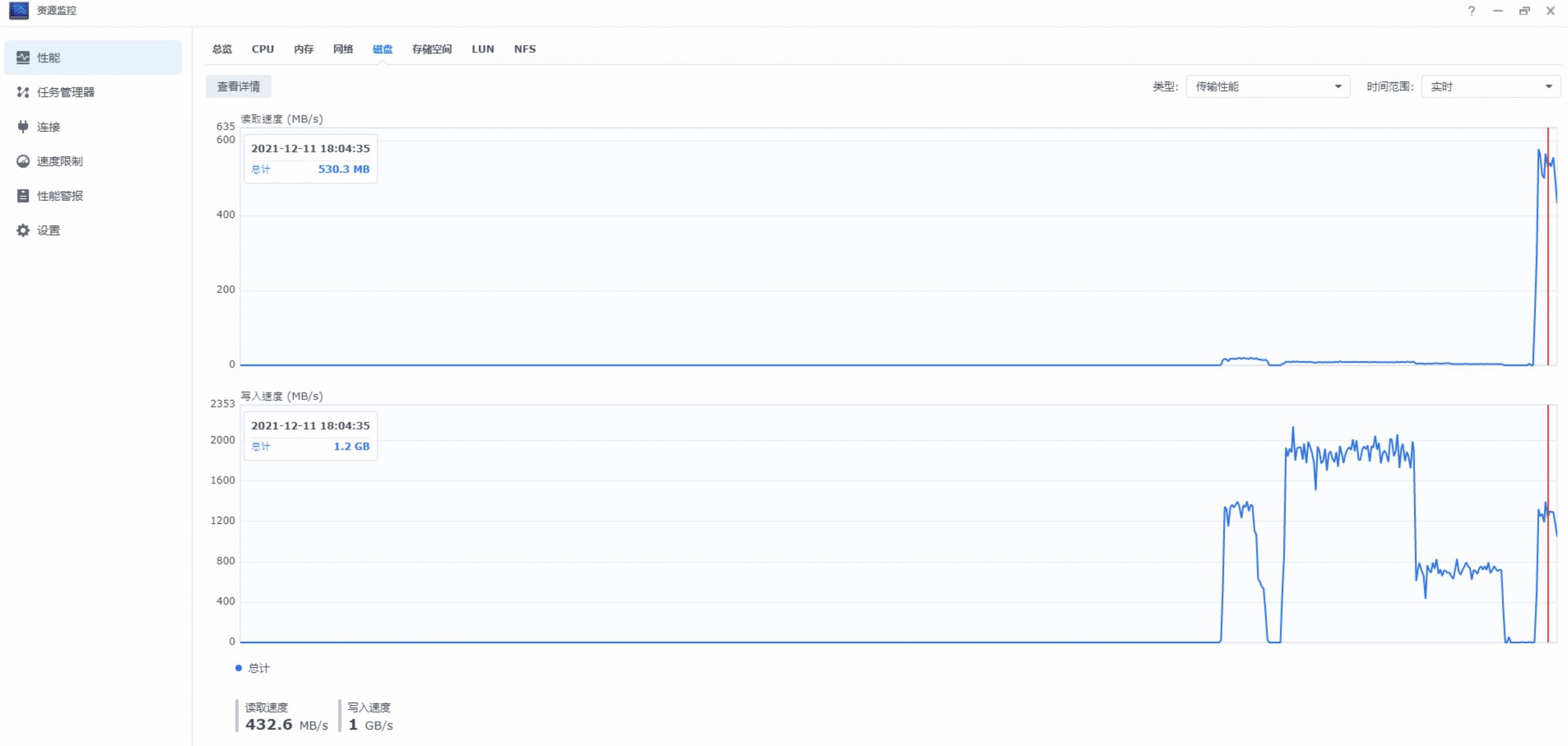Click the 432.6 MB/s read speed value
The height and width of the screenshot is (746, 1568).
[x=287, y=725]
